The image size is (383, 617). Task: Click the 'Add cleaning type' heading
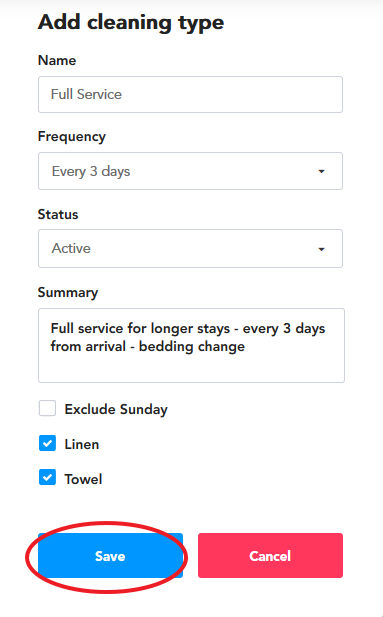click(x=131, y=22)
